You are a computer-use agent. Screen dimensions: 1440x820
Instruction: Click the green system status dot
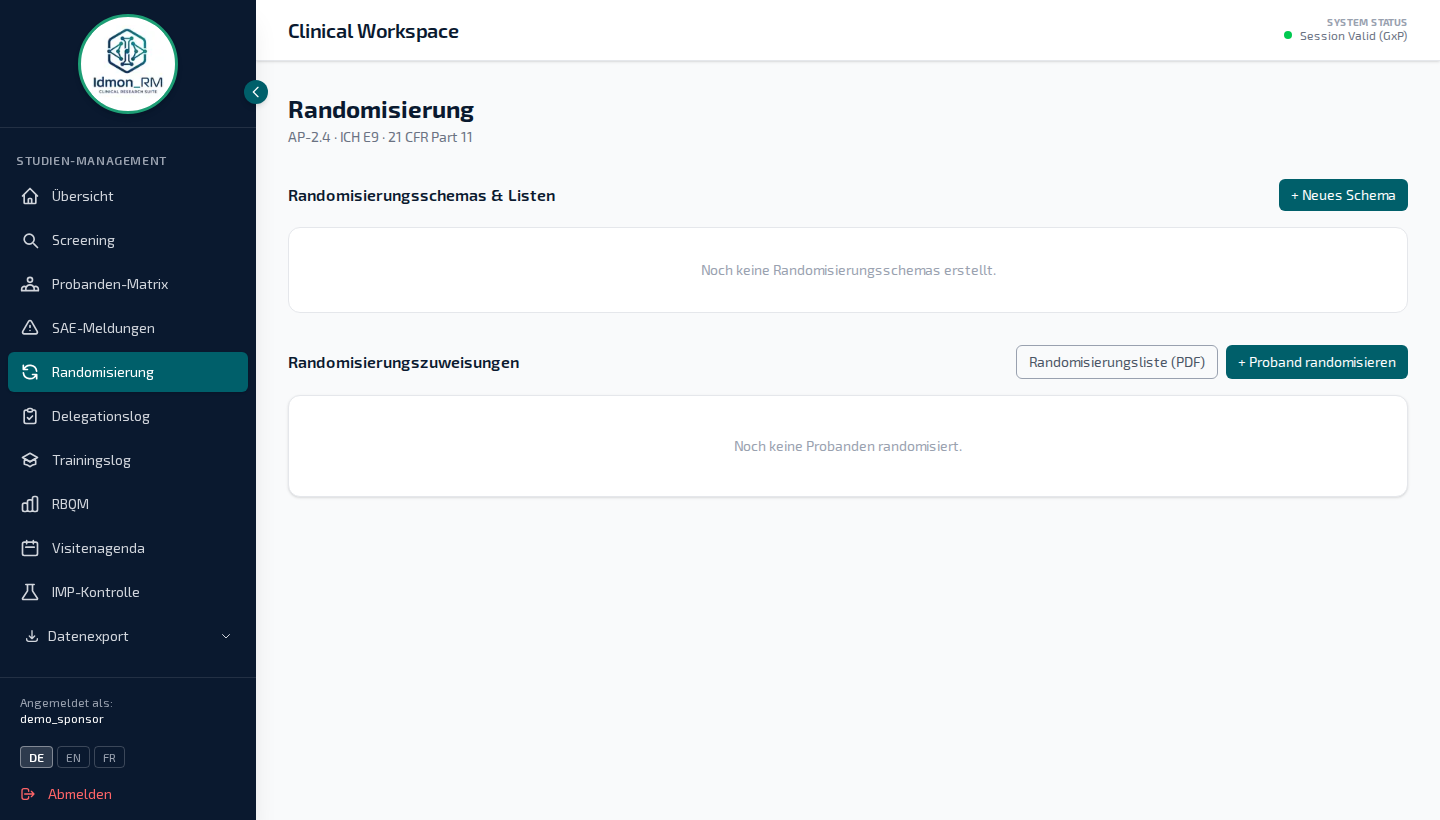point(1288,35)
